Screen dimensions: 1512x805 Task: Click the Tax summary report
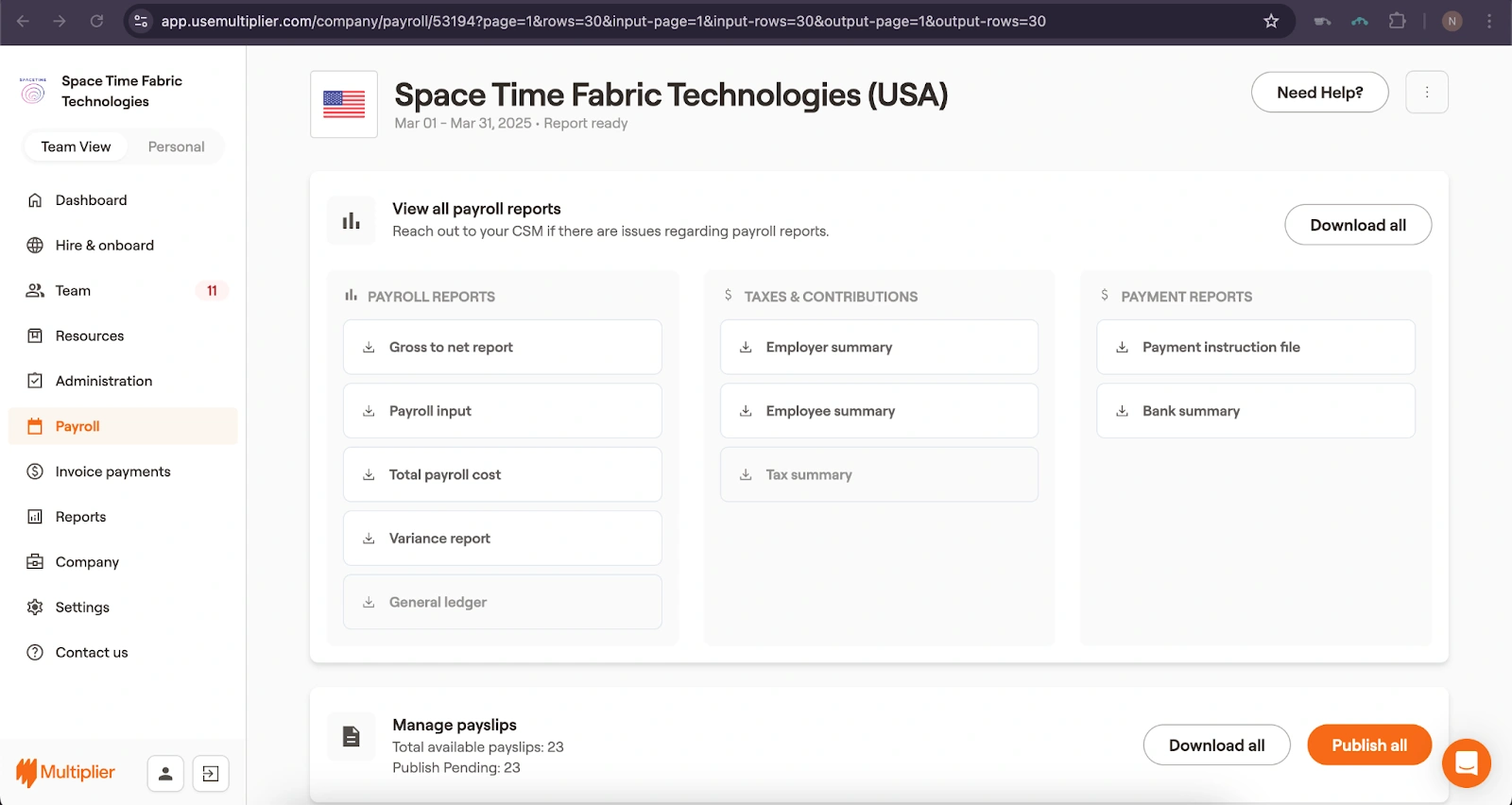click(x=879, y=475)
